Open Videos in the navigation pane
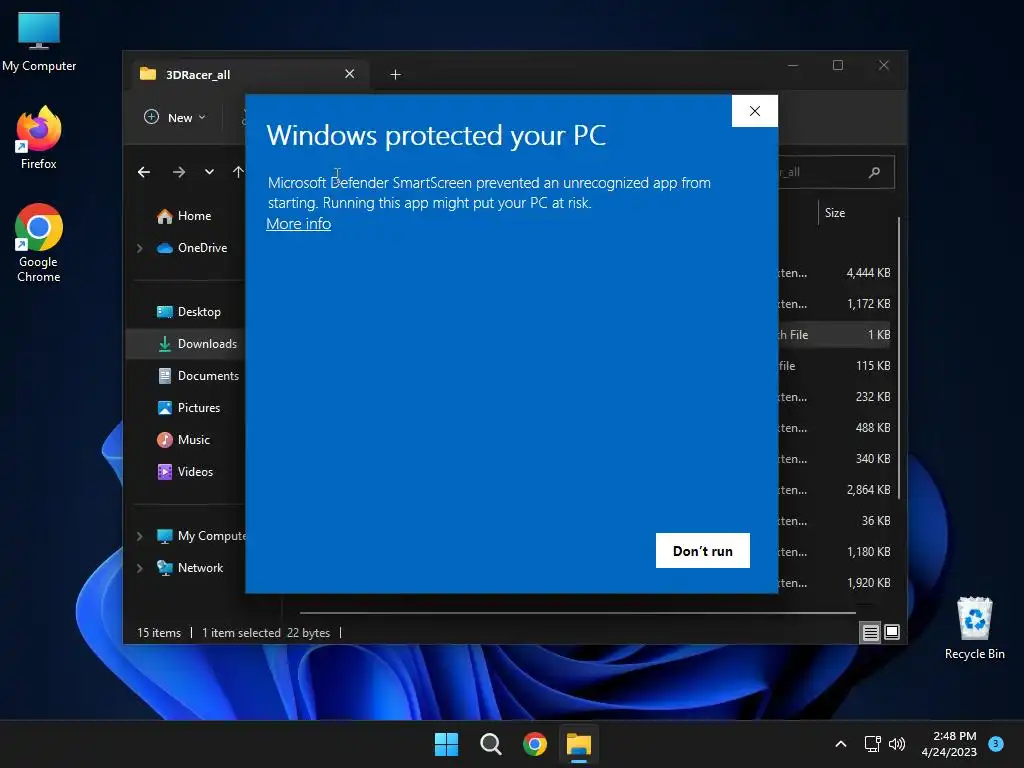 coord(186,472)
